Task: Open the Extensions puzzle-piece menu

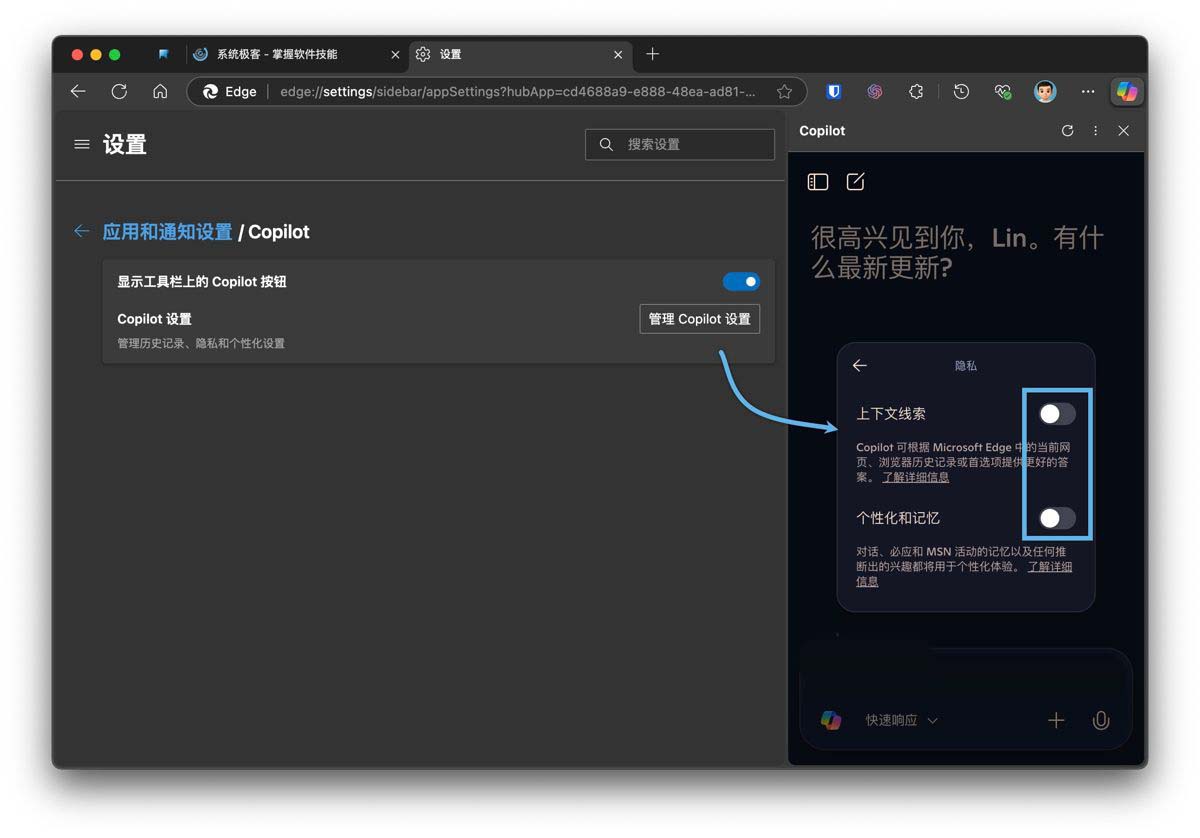Action: pyautogui.click(x=916, y=91)
